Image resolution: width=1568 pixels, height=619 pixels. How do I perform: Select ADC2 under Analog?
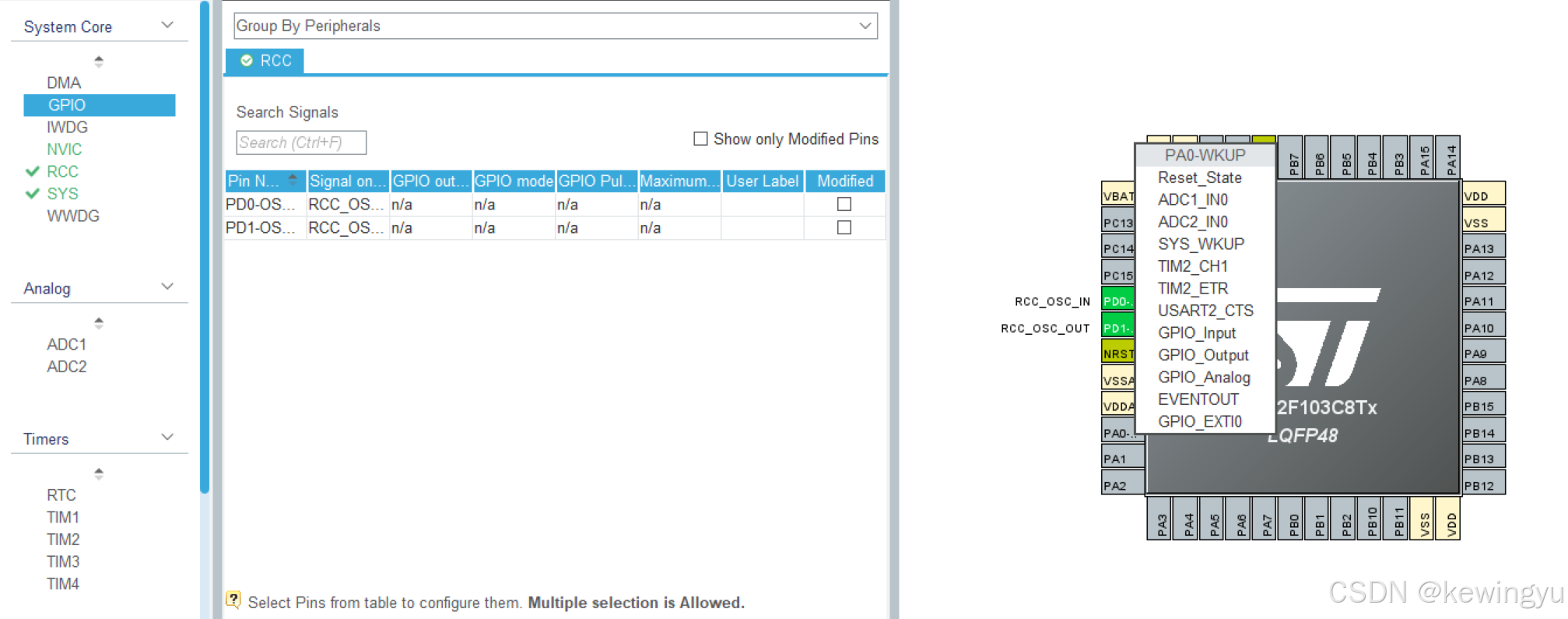point(66,366)
